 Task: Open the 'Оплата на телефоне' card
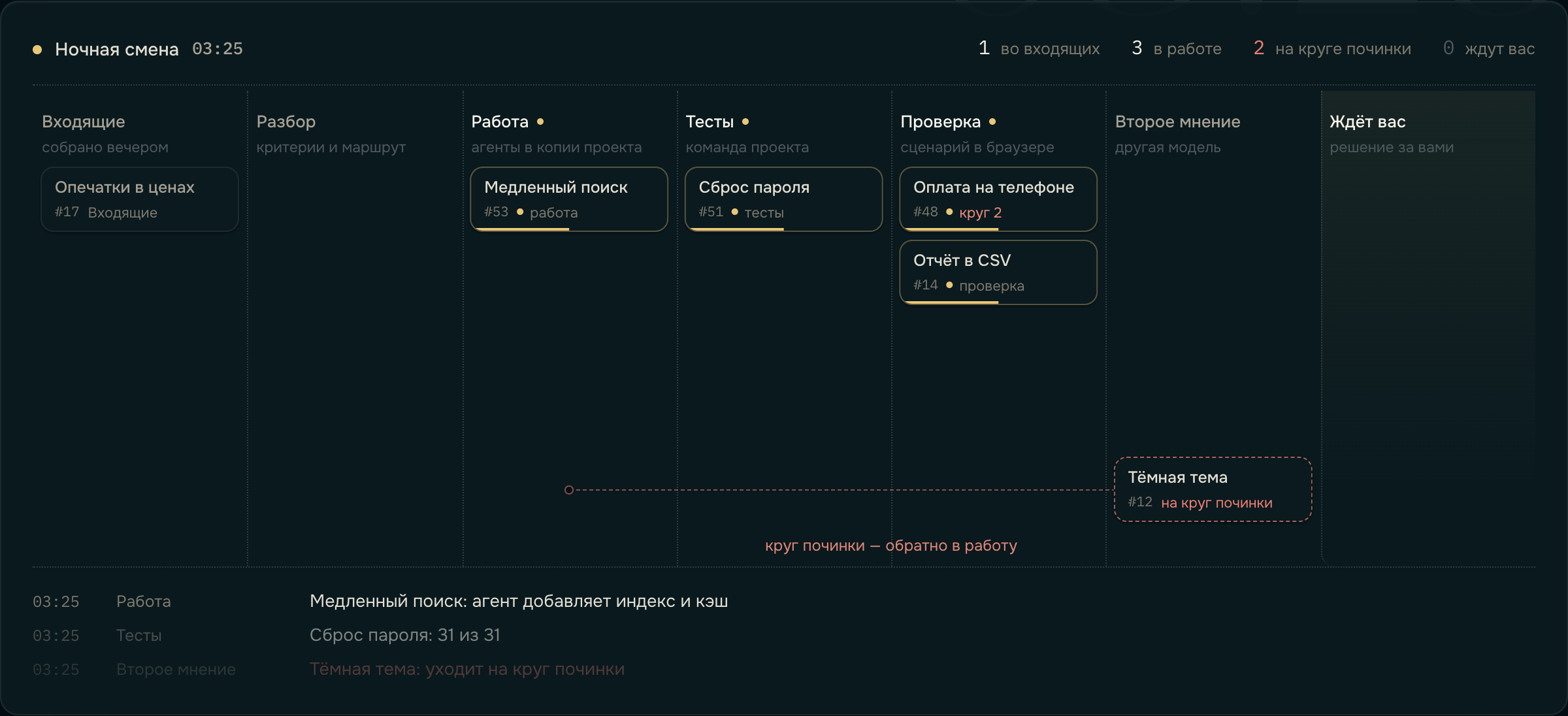[x=998, y=199]
